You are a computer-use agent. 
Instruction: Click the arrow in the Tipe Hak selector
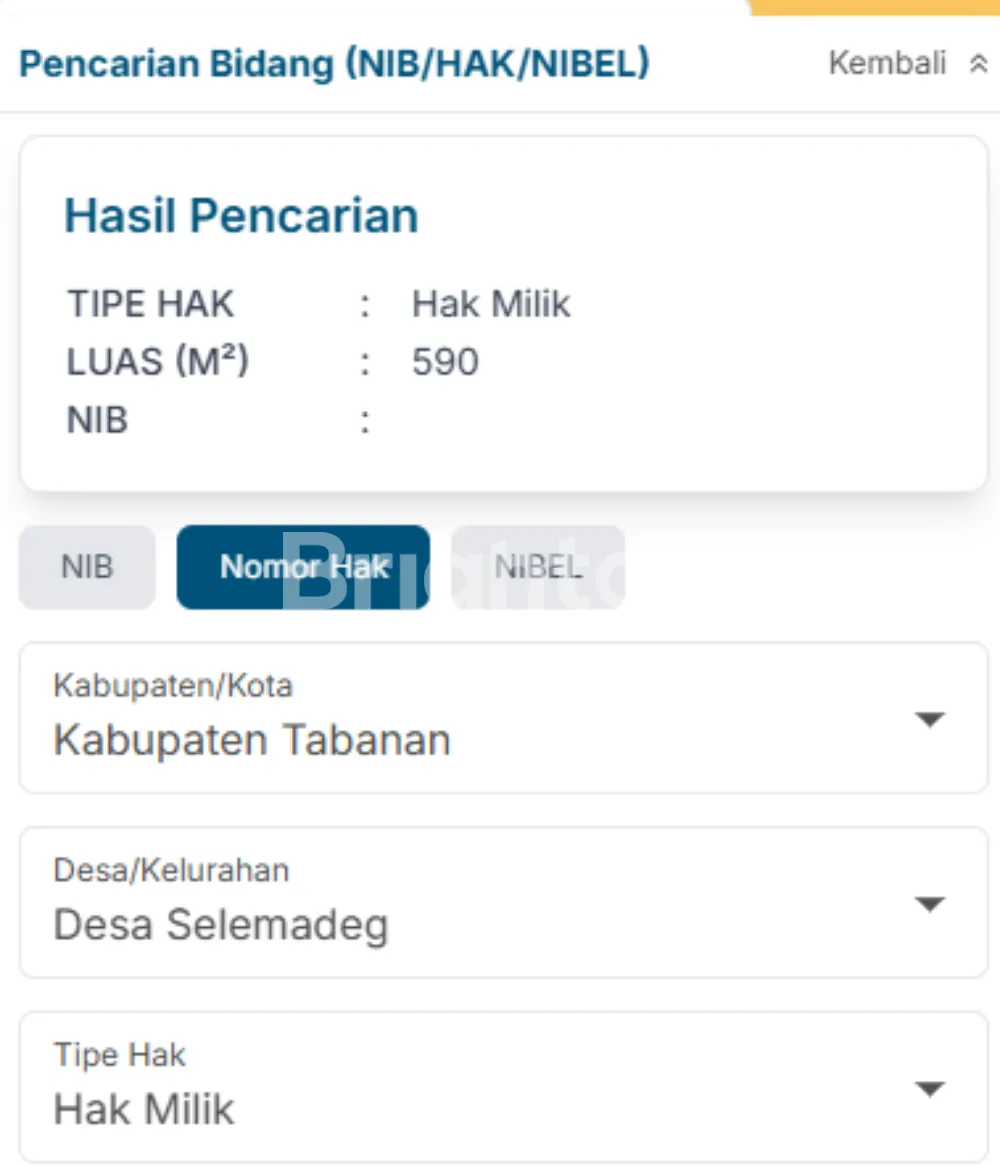click(930, 1089)
